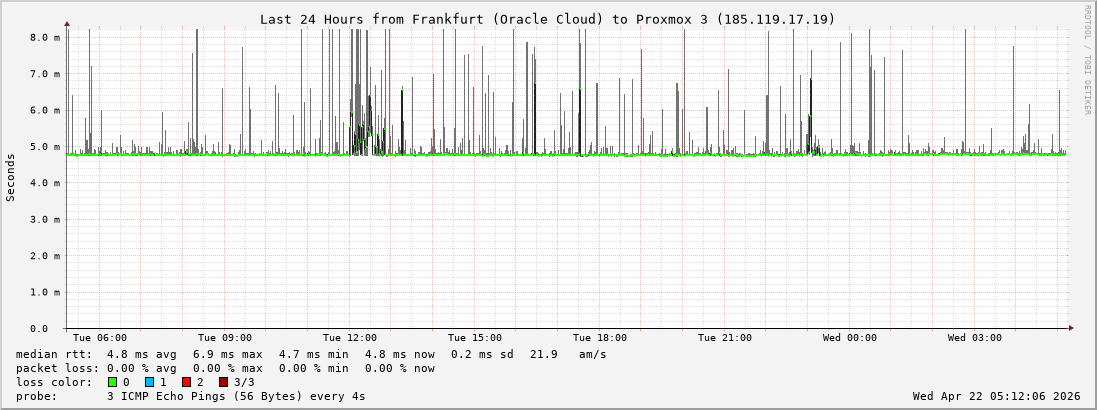This screenshot has width=1097, height=410.
Task: Click the 5.0 m y-axis label
Action: (x=45, y=147)
